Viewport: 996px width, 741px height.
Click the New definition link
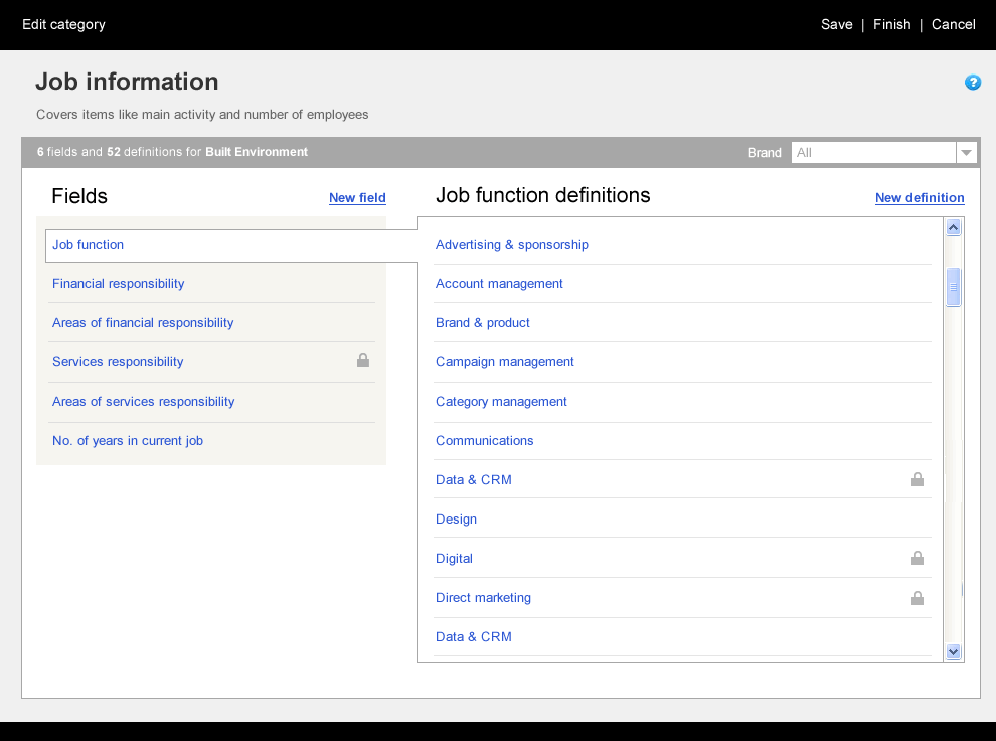[919, 198]
